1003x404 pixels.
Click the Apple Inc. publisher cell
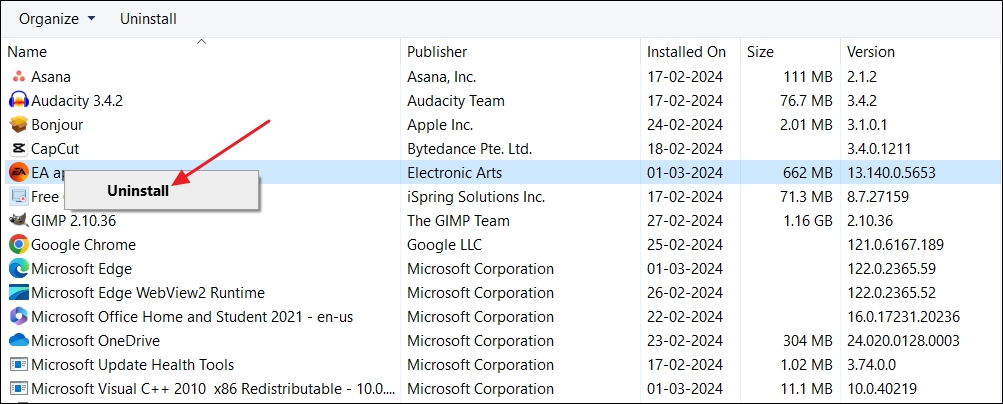tap(440, 125)
